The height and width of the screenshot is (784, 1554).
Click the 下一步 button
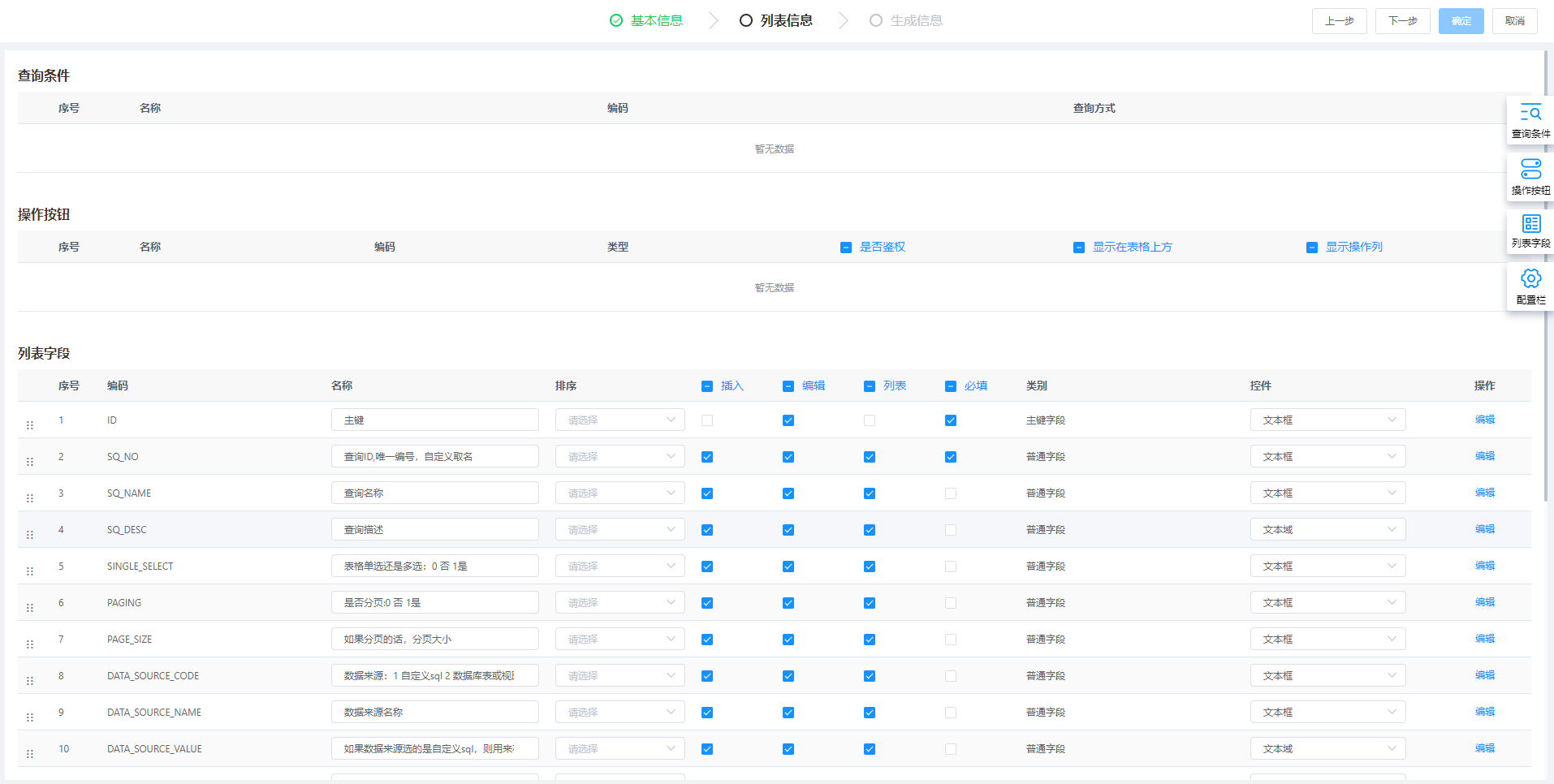[1403, 21]
